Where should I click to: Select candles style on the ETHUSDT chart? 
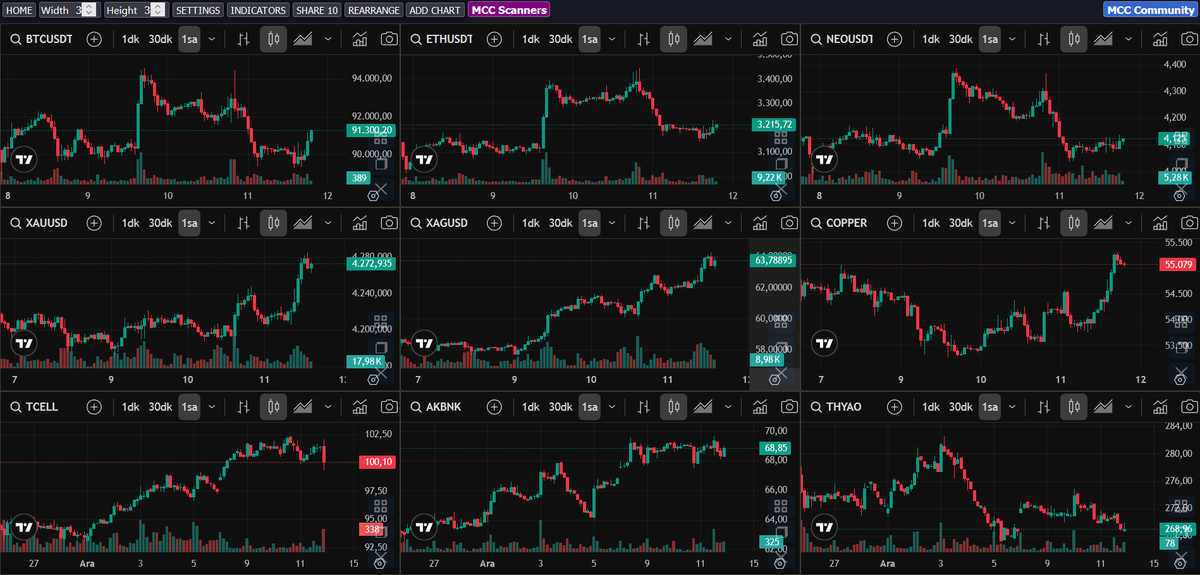pos(674,39)
